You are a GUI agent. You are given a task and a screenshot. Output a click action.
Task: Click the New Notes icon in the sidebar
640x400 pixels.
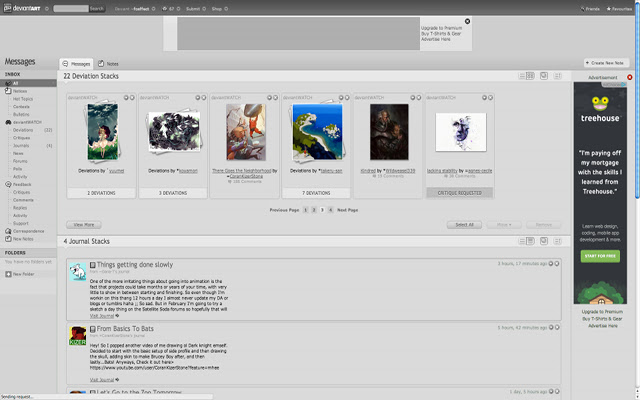coord(8,239)
